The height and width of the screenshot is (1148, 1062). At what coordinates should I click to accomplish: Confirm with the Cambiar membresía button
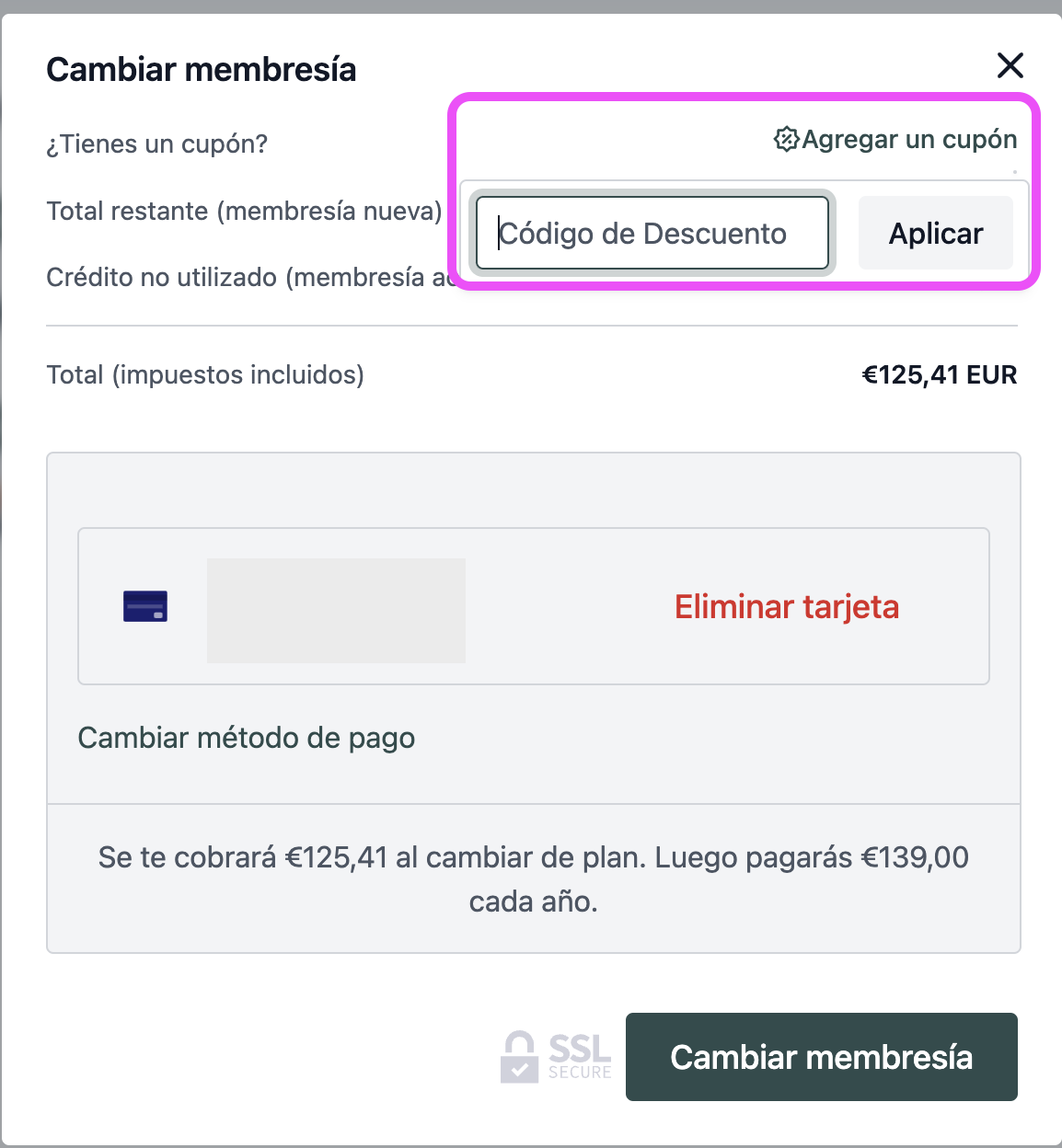(x=821, y=1057)
